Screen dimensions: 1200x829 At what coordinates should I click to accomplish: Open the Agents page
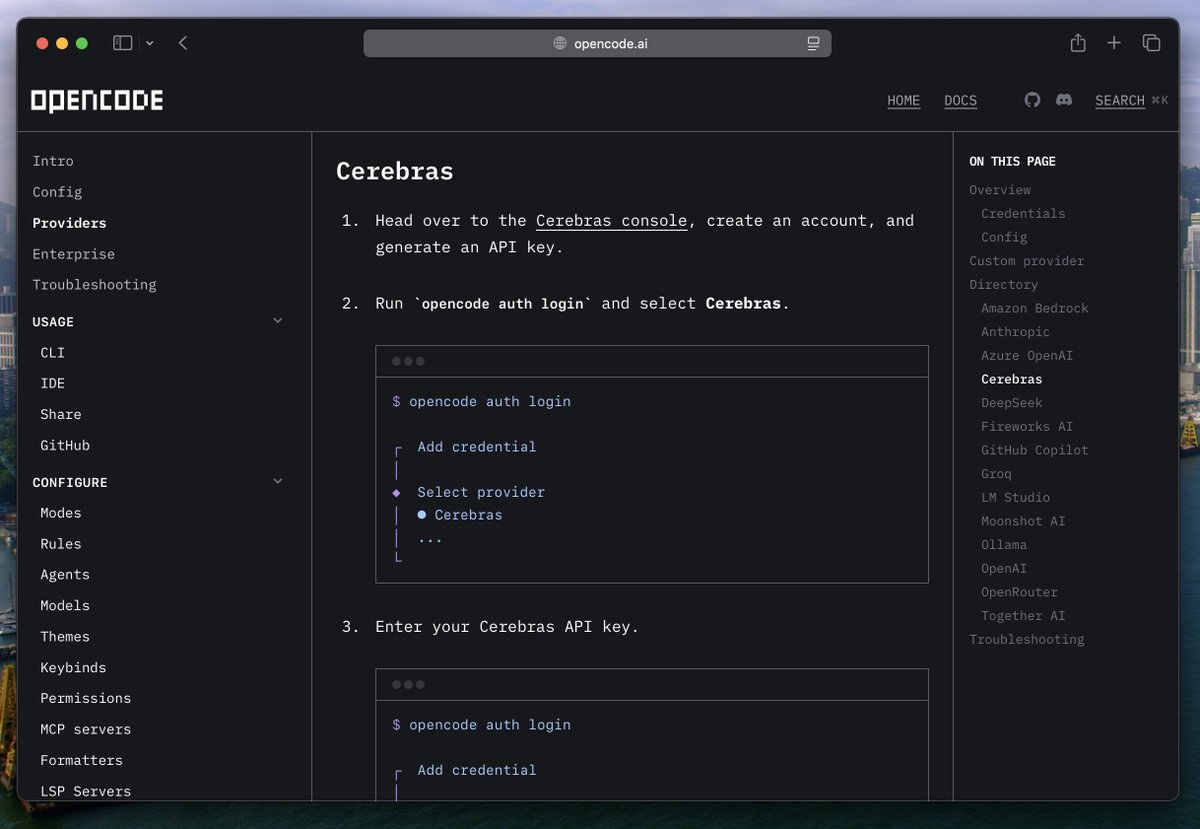coord(65,575)
